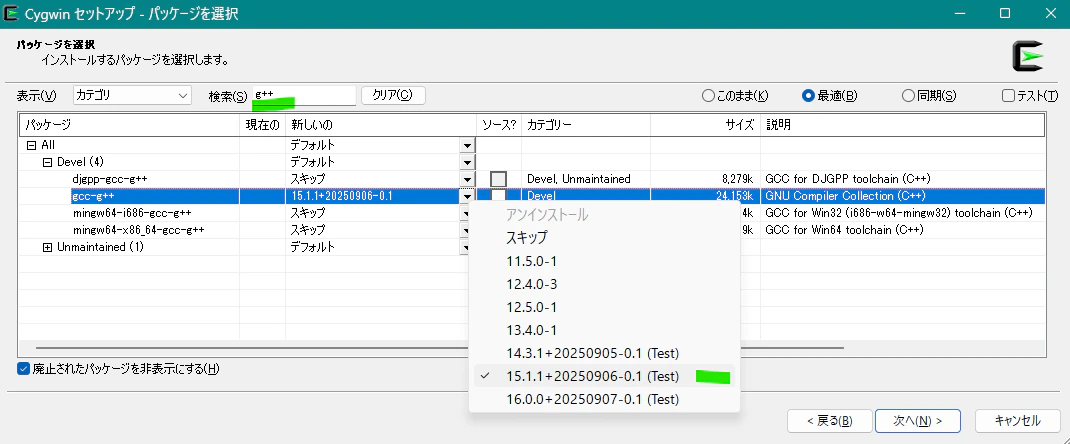
Task: Expand the Unmaintained (1) tree node
Action: [47, 247]
